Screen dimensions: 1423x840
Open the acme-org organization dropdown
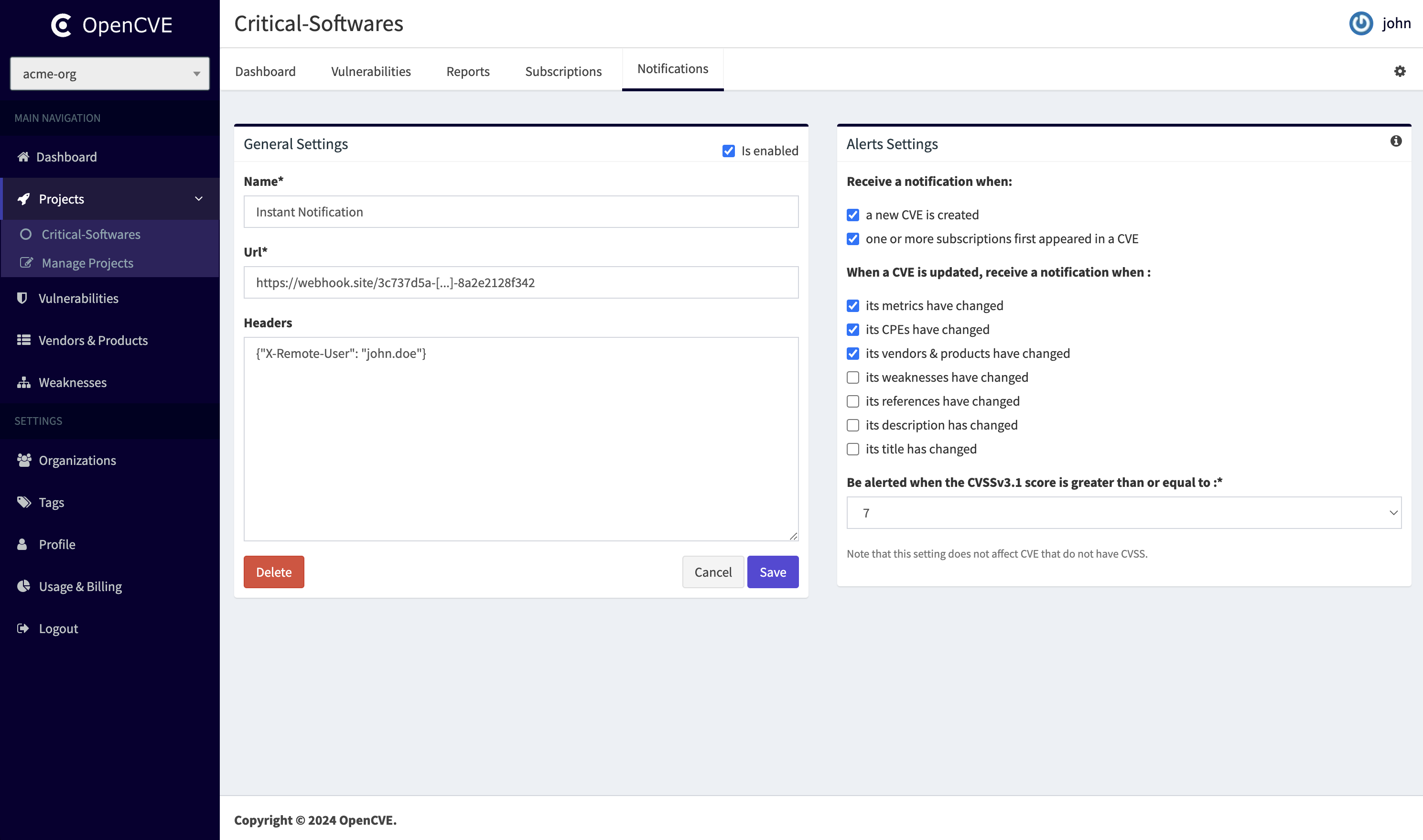pyautogui.click(x=110, y=74)
